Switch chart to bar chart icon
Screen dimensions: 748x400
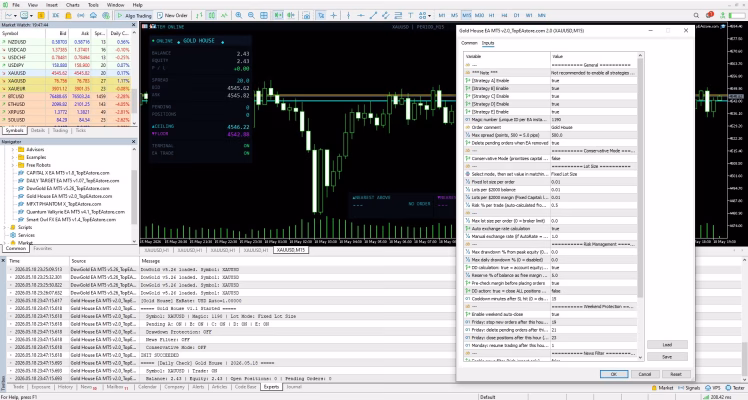[x=199, y=15]
